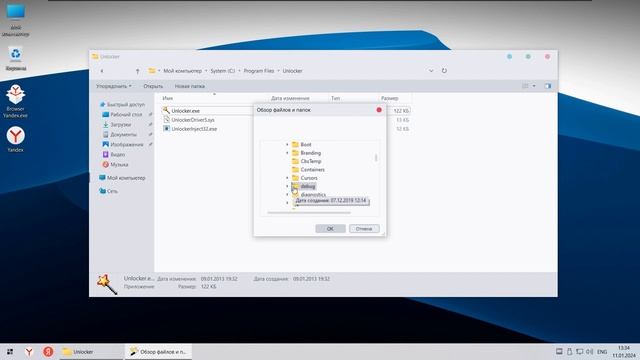The image size is (640, 360).
Task: Click the Мой компьютер breadcrumb
Action: tap(182, 71)
